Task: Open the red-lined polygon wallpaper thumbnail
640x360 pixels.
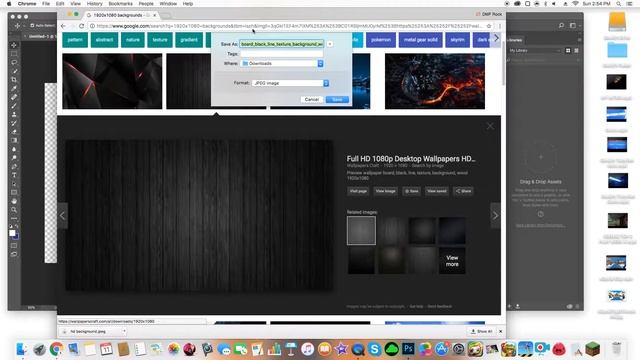Action: point(112,81)
